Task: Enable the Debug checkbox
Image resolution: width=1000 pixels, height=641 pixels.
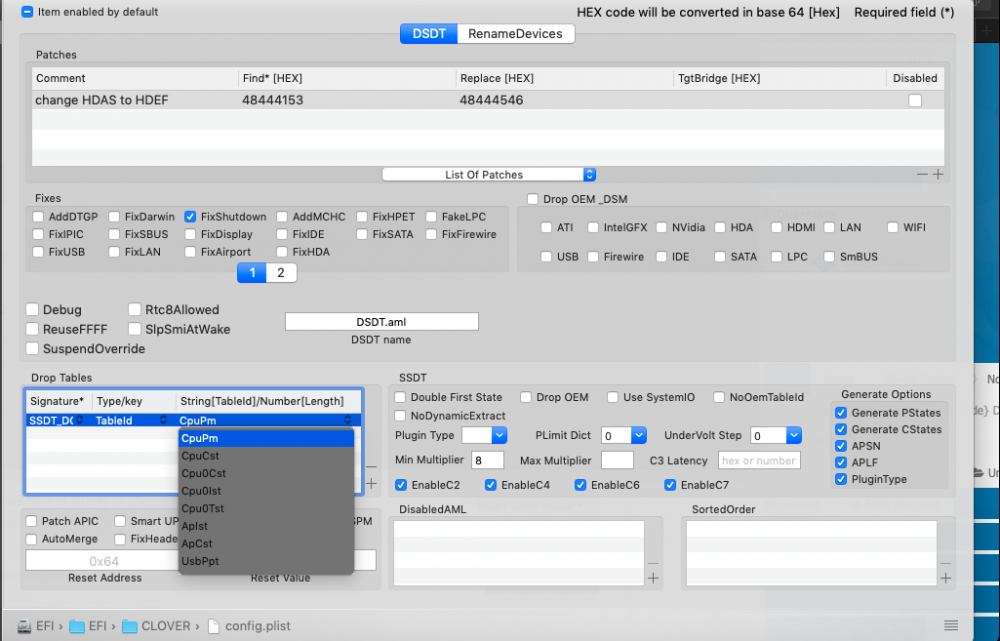Action: pyautogui.click(x=33, y=310)
